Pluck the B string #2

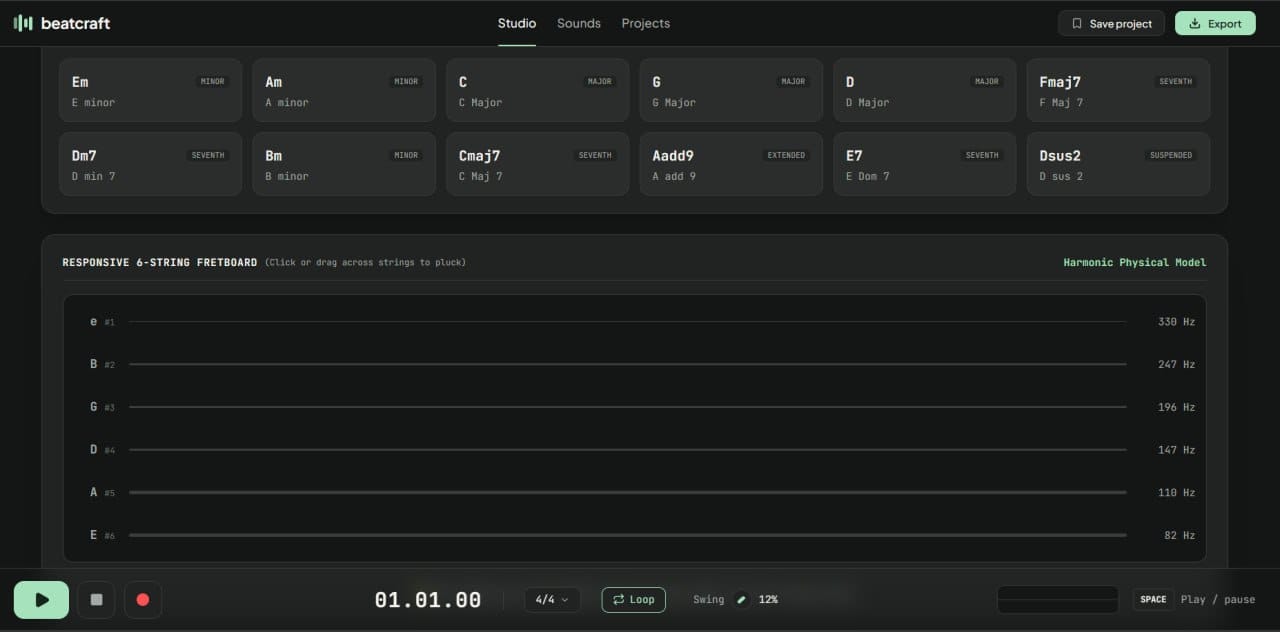pyautogui.click(x=627, y=364)
